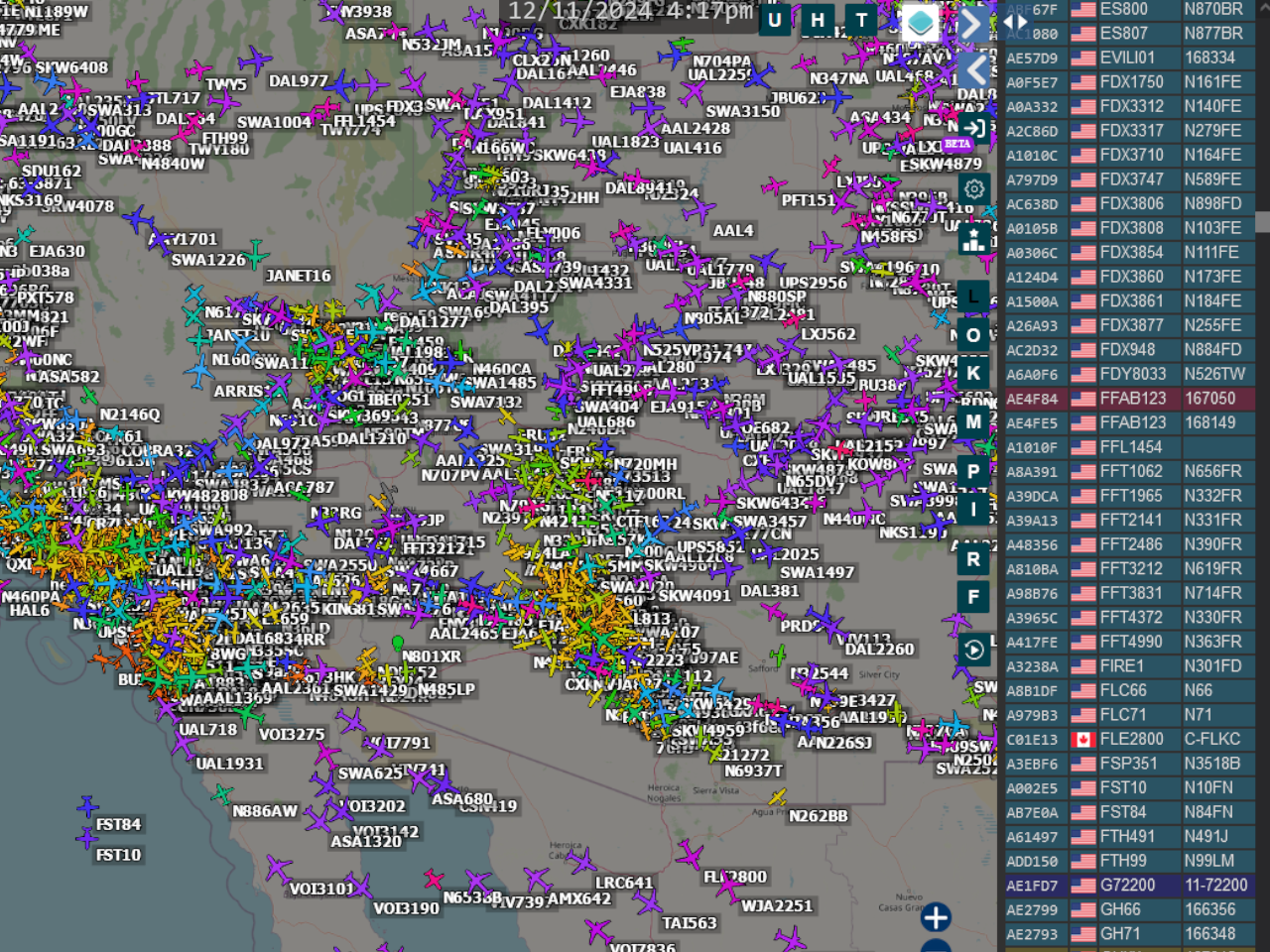Click the US flag in the FIRE1 row
Image resolution: width=1270 pixels, height=952 pixels.
pyautogui.click(x=1083, y=666)
